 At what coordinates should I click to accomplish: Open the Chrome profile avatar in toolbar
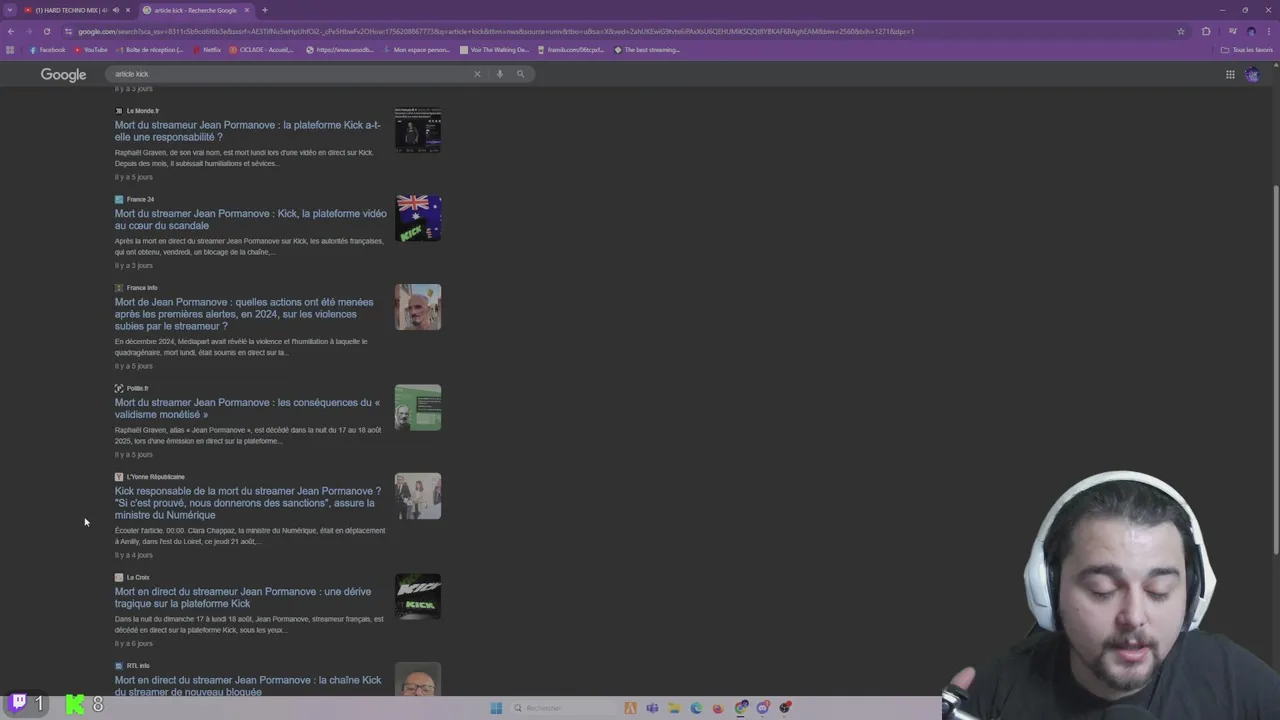[x=1251, y=31]
